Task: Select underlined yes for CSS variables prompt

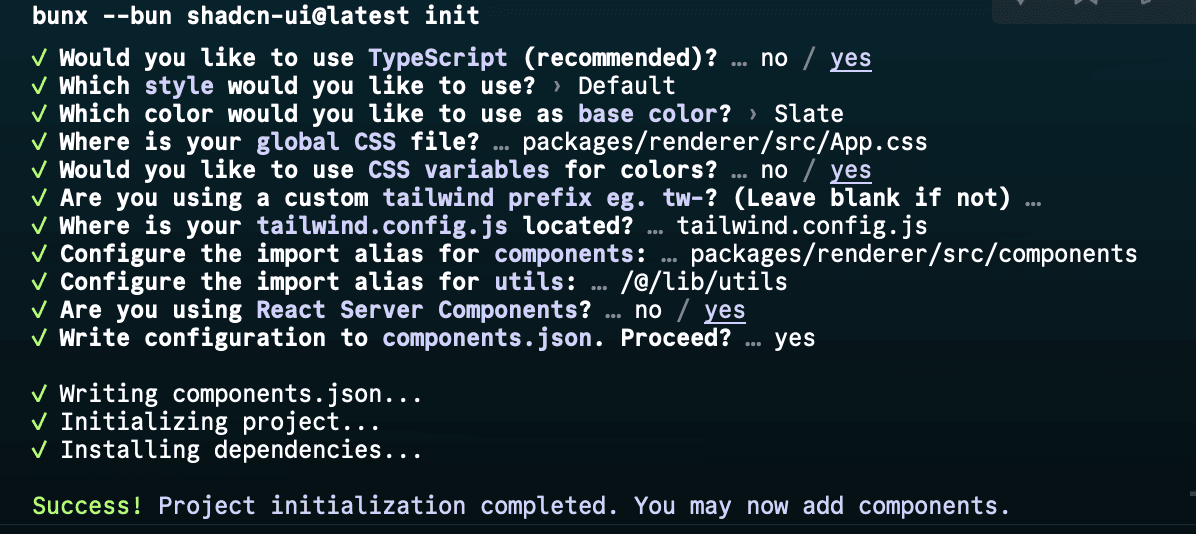Action: pos(850,171)
